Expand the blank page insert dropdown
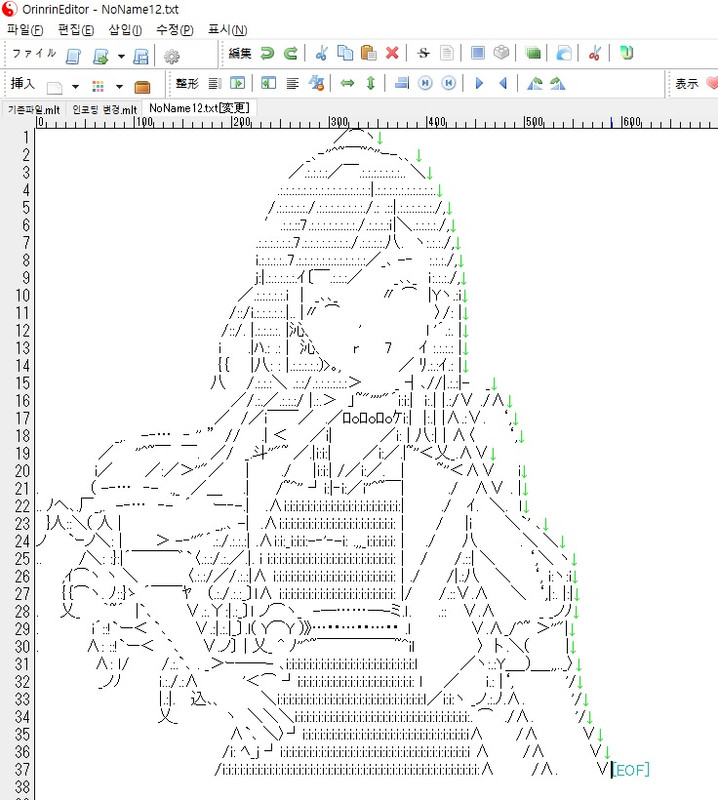This screenshot has width=718, height=800. (75, 87)
